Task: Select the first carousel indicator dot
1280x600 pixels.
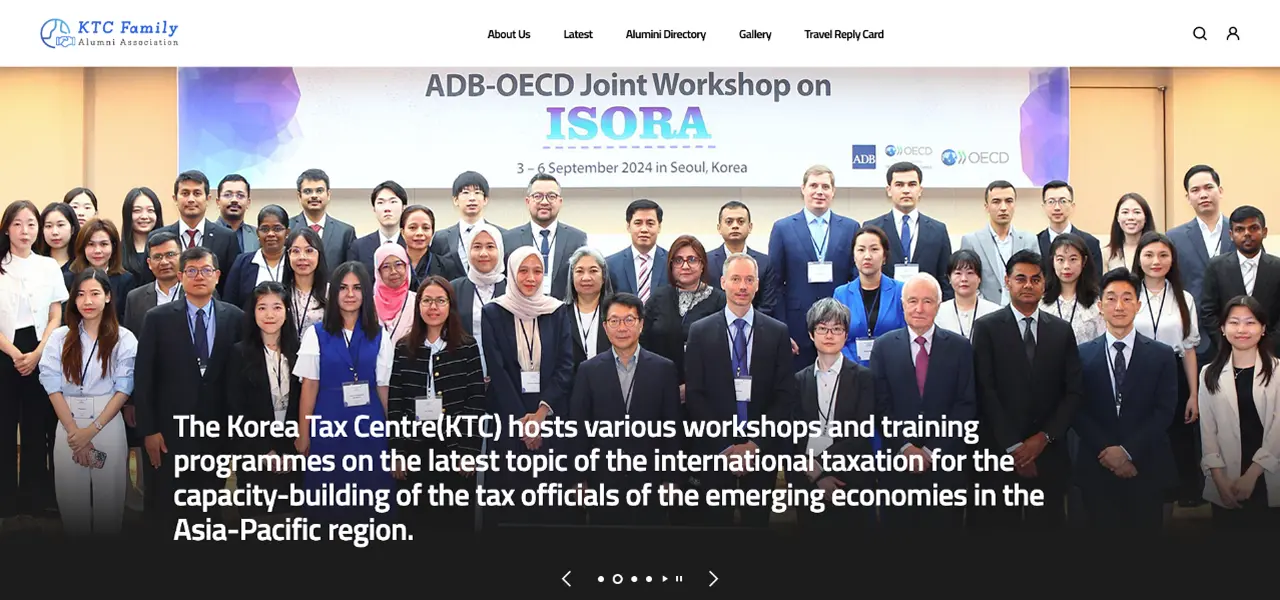Action: (601, 579)
